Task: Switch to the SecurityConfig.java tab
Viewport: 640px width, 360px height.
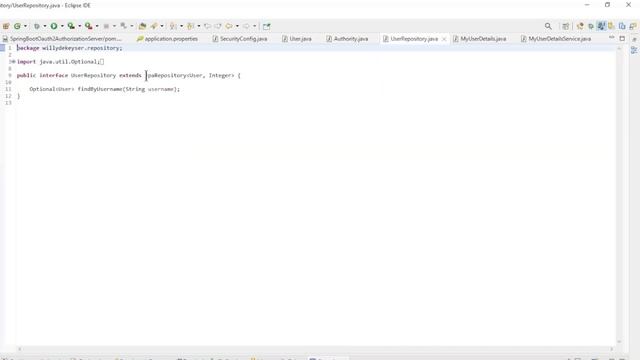Action: (x=240, y=39)
